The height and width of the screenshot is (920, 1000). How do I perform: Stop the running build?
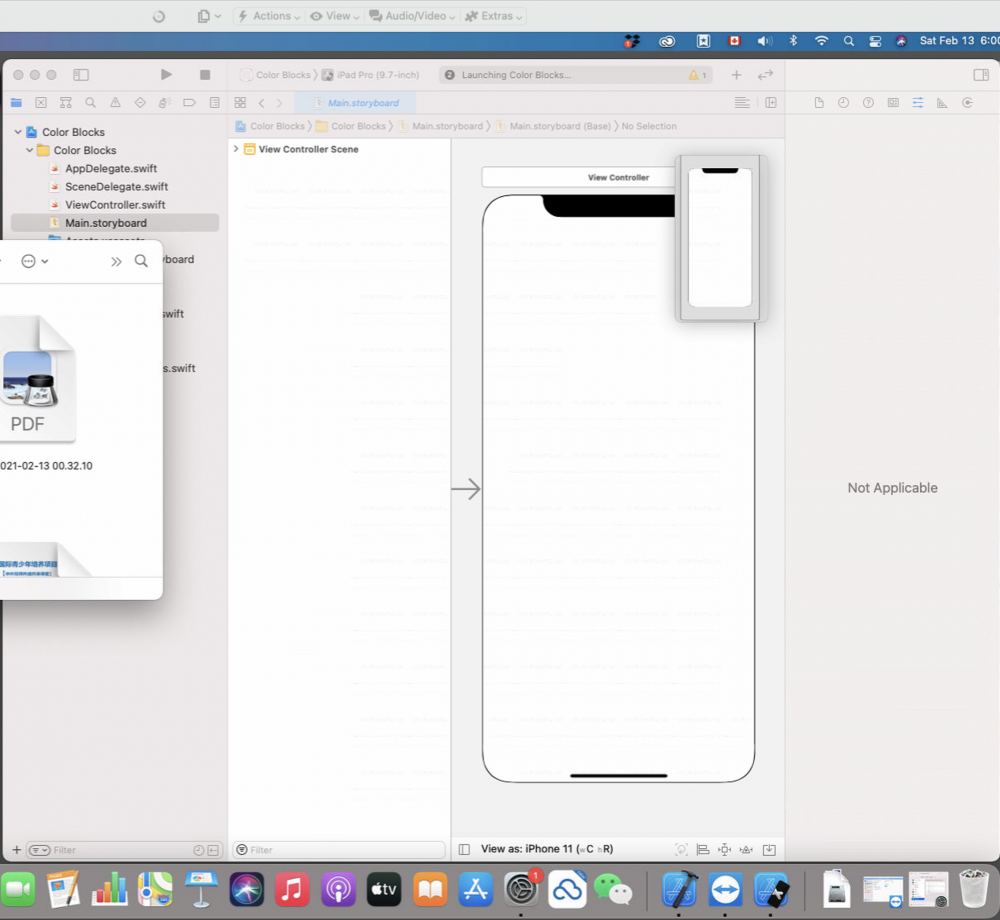(x=205, y=75)
